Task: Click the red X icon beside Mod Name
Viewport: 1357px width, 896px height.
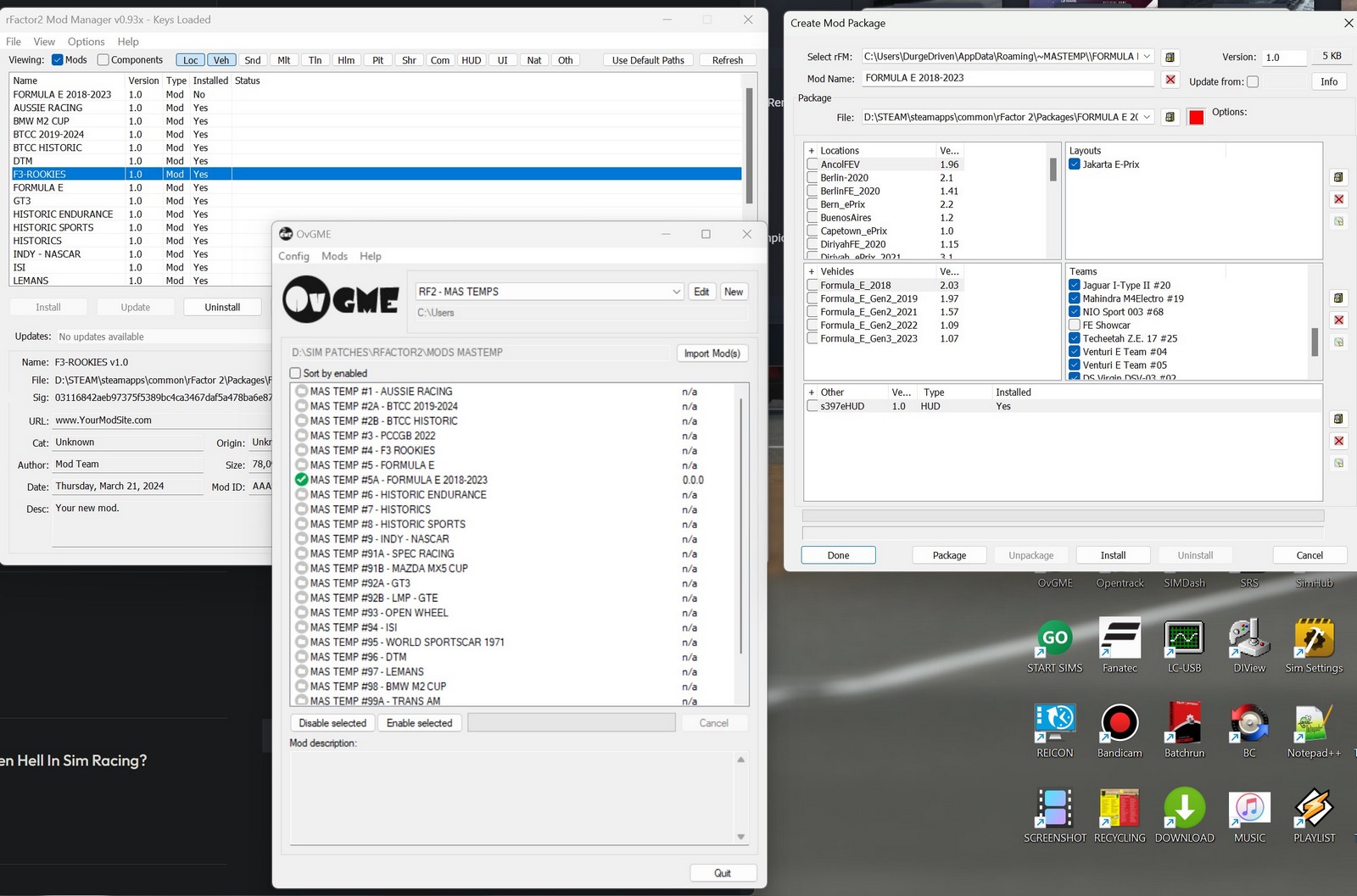Action: click(x=1170, y=79)
